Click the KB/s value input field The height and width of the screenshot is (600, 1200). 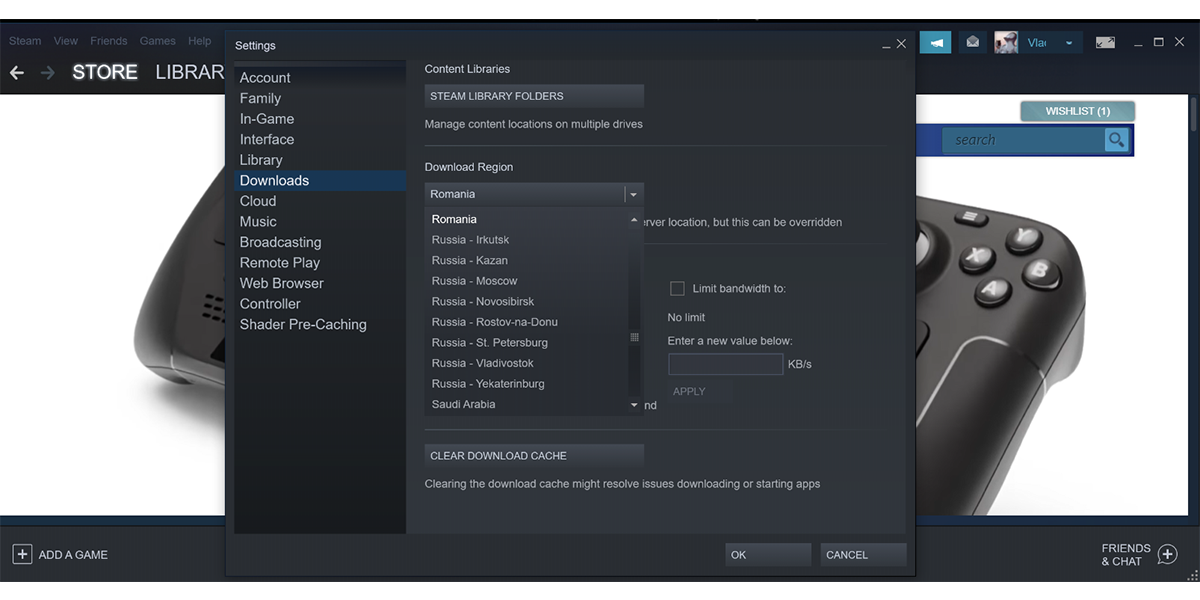[725, 364]
